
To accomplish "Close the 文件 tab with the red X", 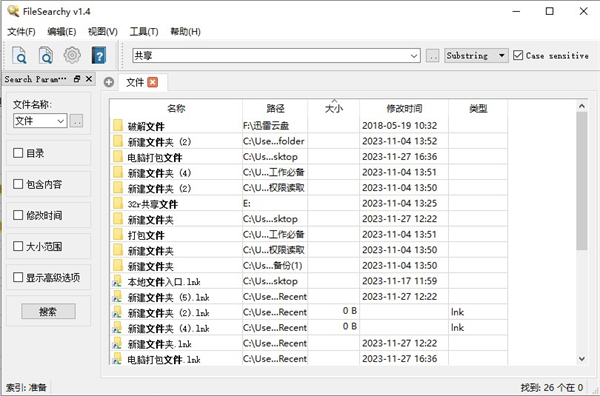I will [153, 82].
